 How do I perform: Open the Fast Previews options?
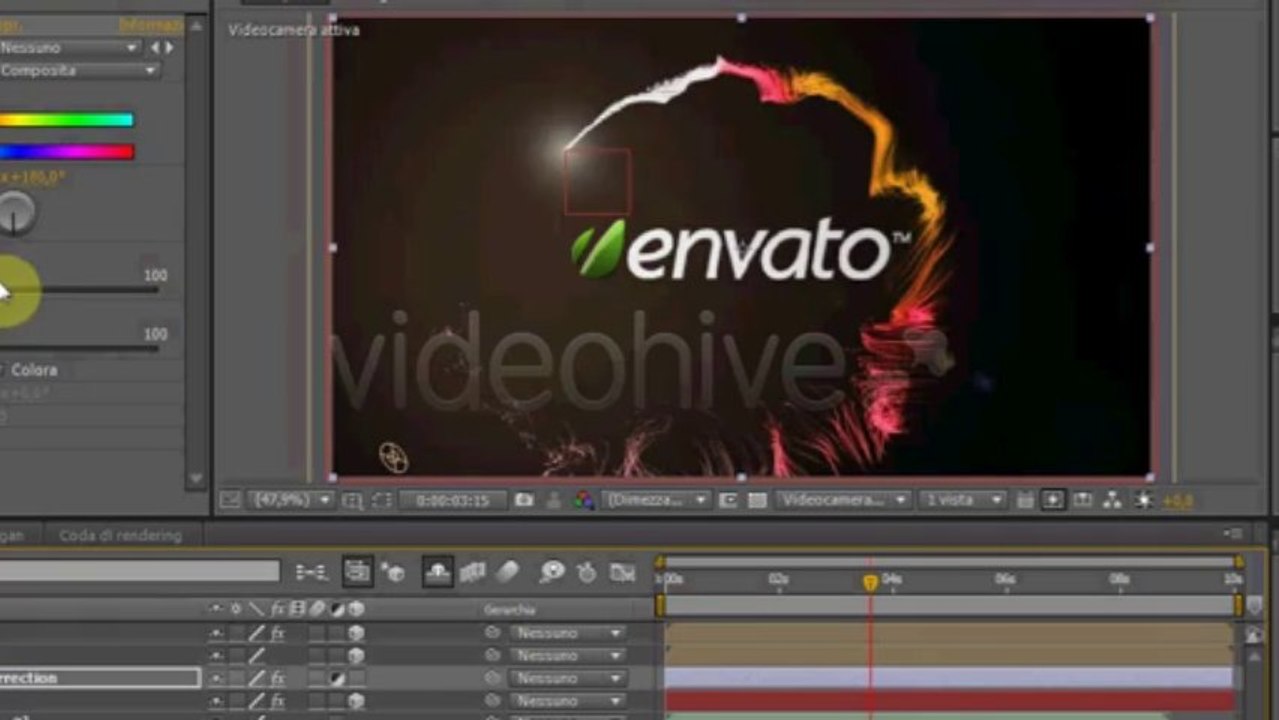(x=1052, y=500)
